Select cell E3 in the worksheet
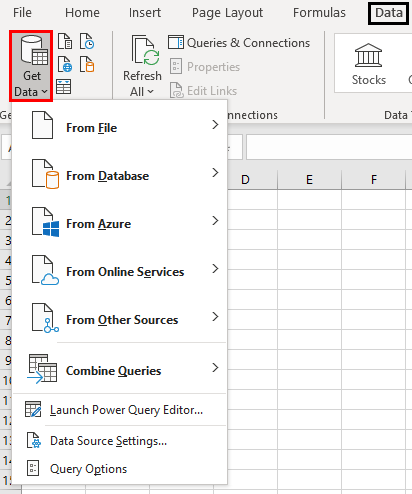The image size is (412, 494). (x=309, y=239)
